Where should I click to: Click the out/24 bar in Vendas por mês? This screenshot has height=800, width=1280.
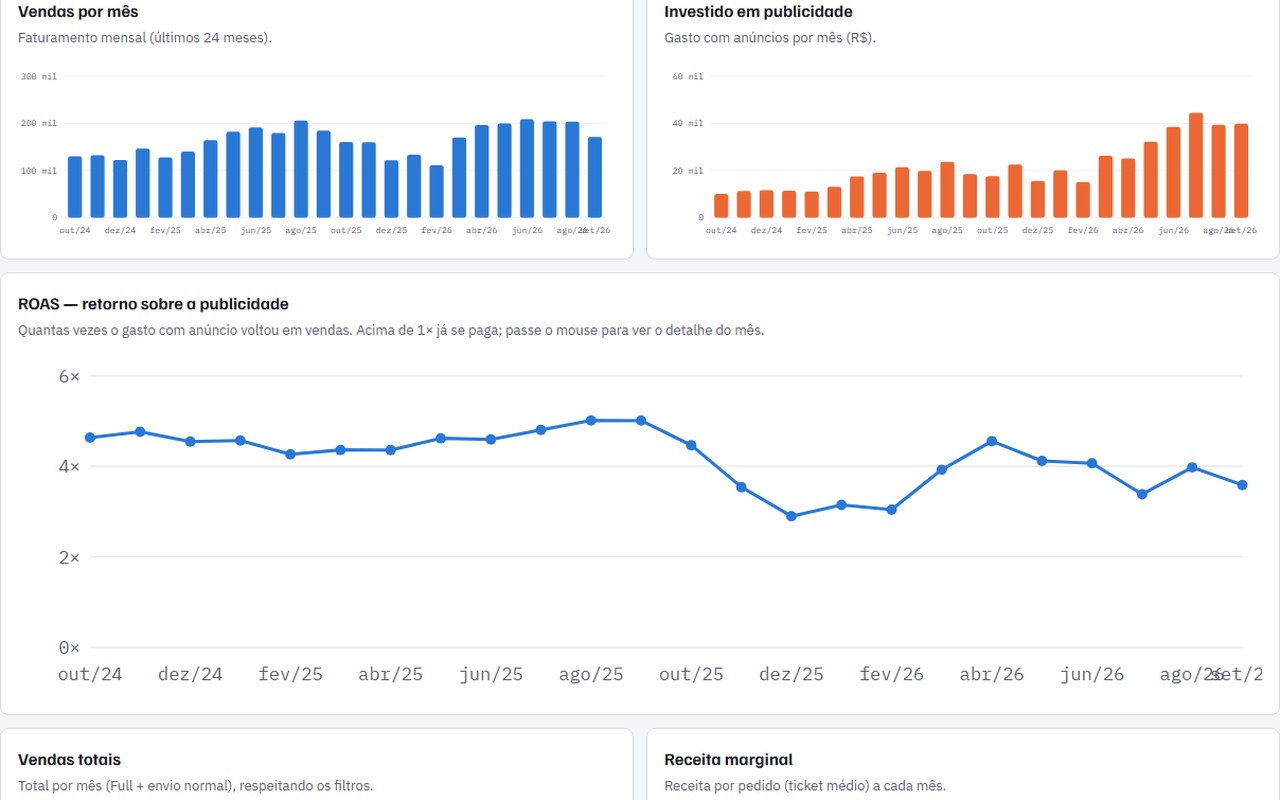(x=75, y=187)
